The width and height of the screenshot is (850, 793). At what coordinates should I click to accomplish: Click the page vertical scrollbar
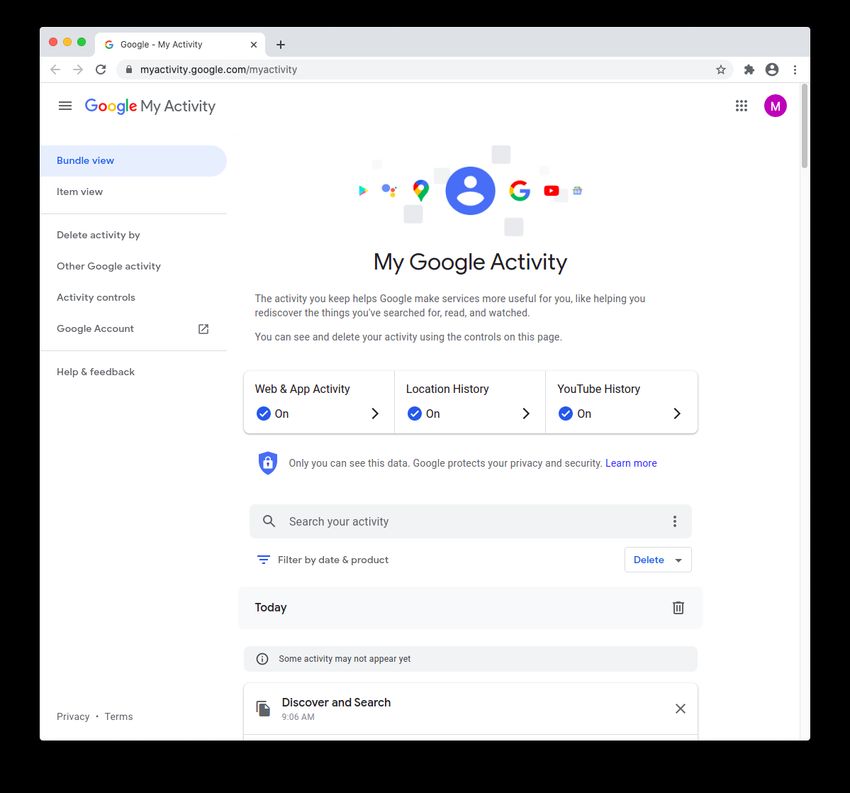[x=805, y=126]
